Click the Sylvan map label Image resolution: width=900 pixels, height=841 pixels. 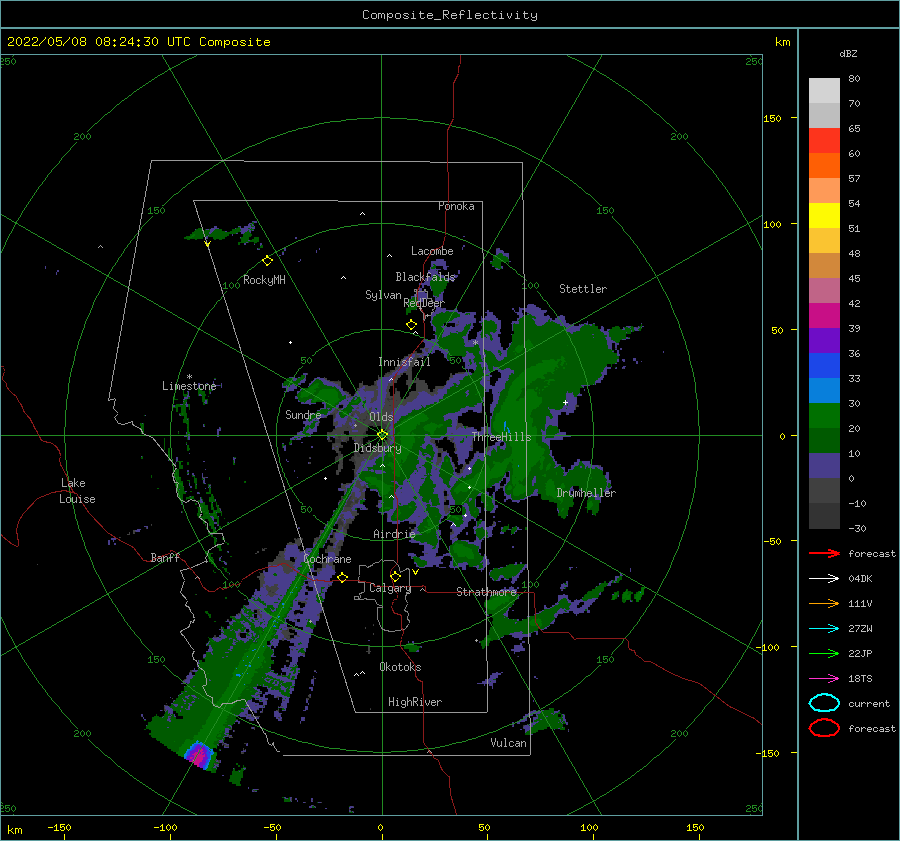(383, 295)
